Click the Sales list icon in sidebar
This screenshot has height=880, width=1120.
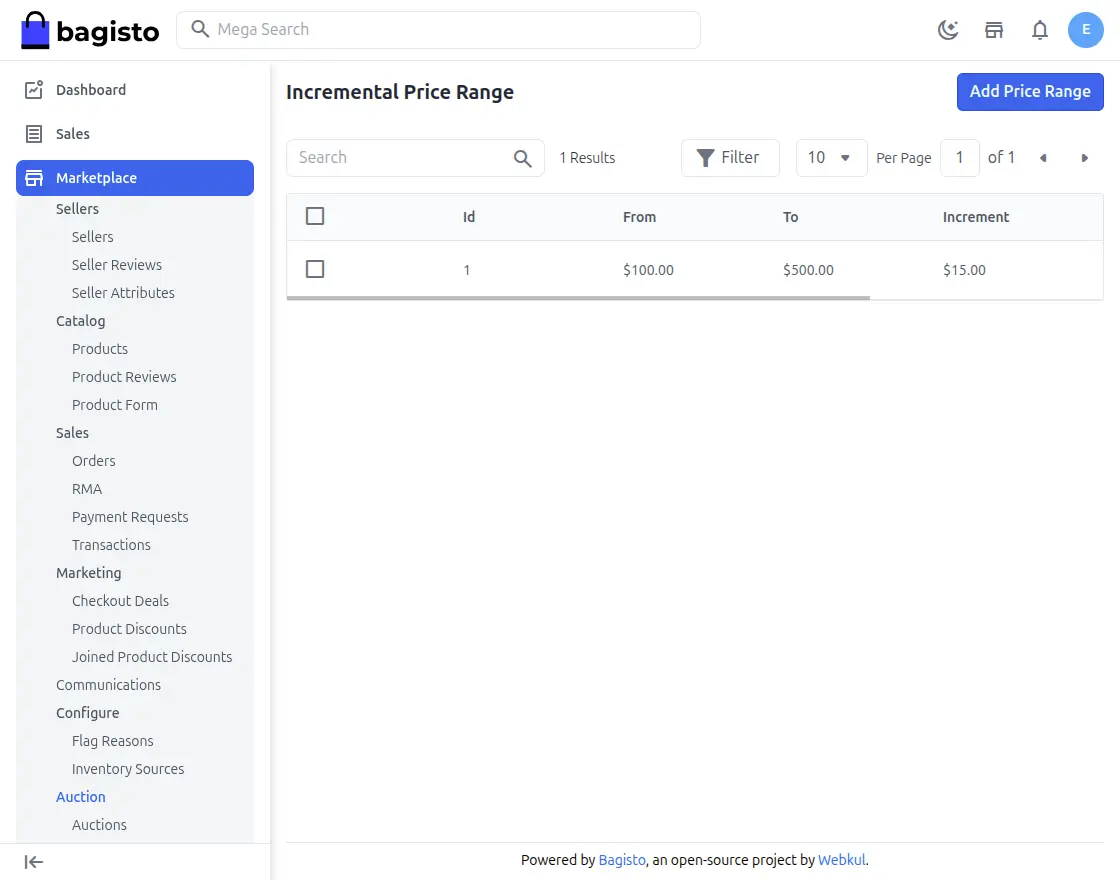34,134
